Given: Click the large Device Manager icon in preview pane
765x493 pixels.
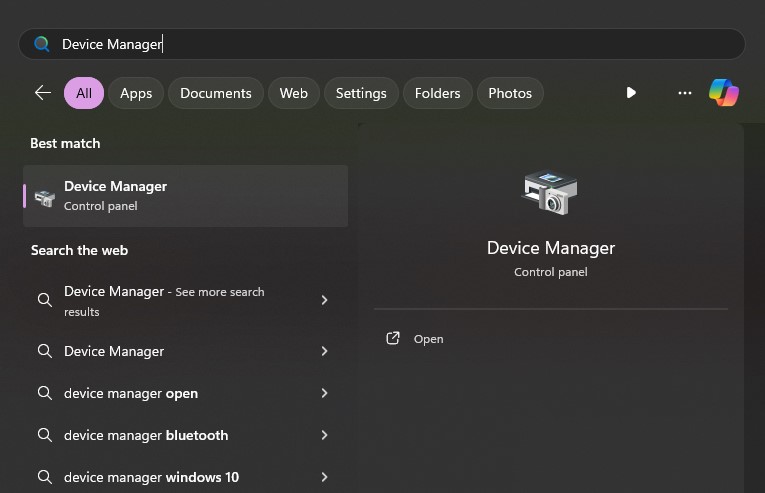Looking at the screenshot, I should point(550,193).
